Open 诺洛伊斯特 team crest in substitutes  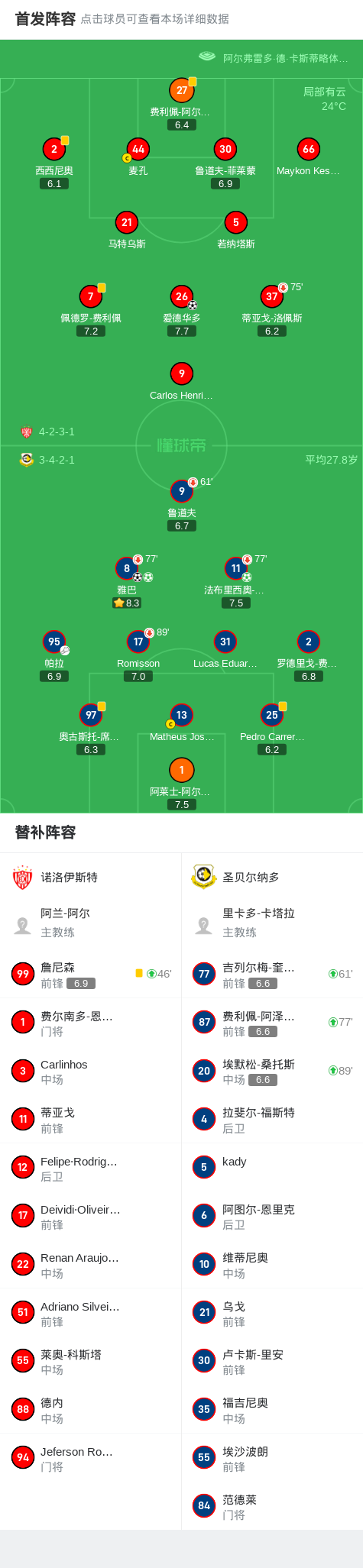click(x=23, y=877)
